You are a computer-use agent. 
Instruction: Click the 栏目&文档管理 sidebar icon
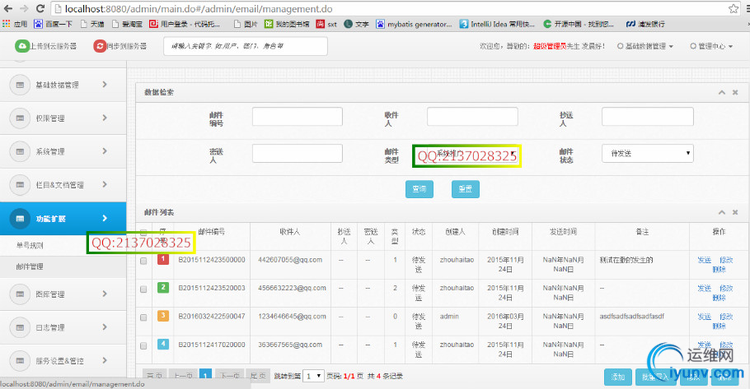[20, 185]
